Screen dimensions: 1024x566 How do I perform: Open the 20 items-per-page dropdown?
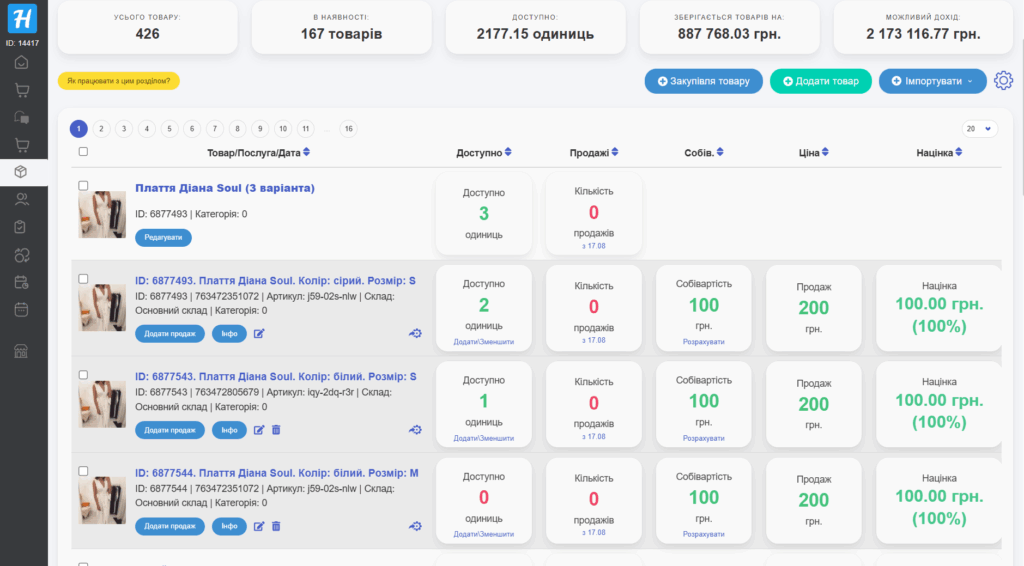tap(979, 129)
